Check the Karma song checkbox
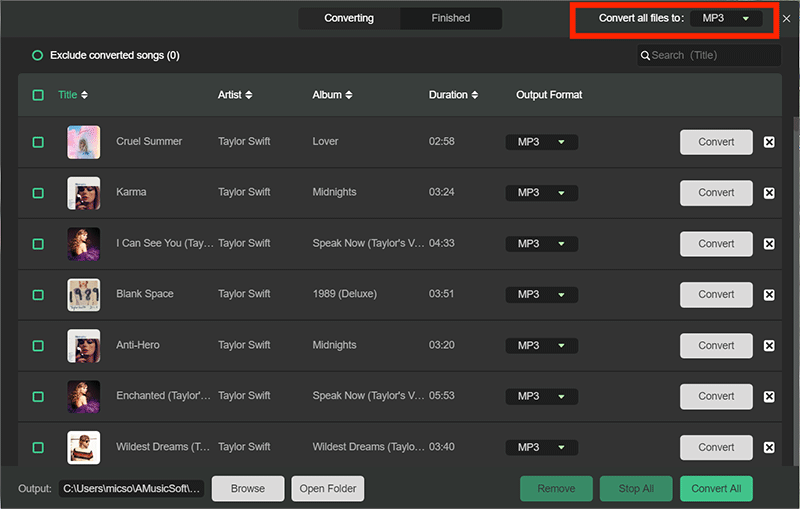The width and height of the screenshot is (800, 509). click(x=38, y=193)
